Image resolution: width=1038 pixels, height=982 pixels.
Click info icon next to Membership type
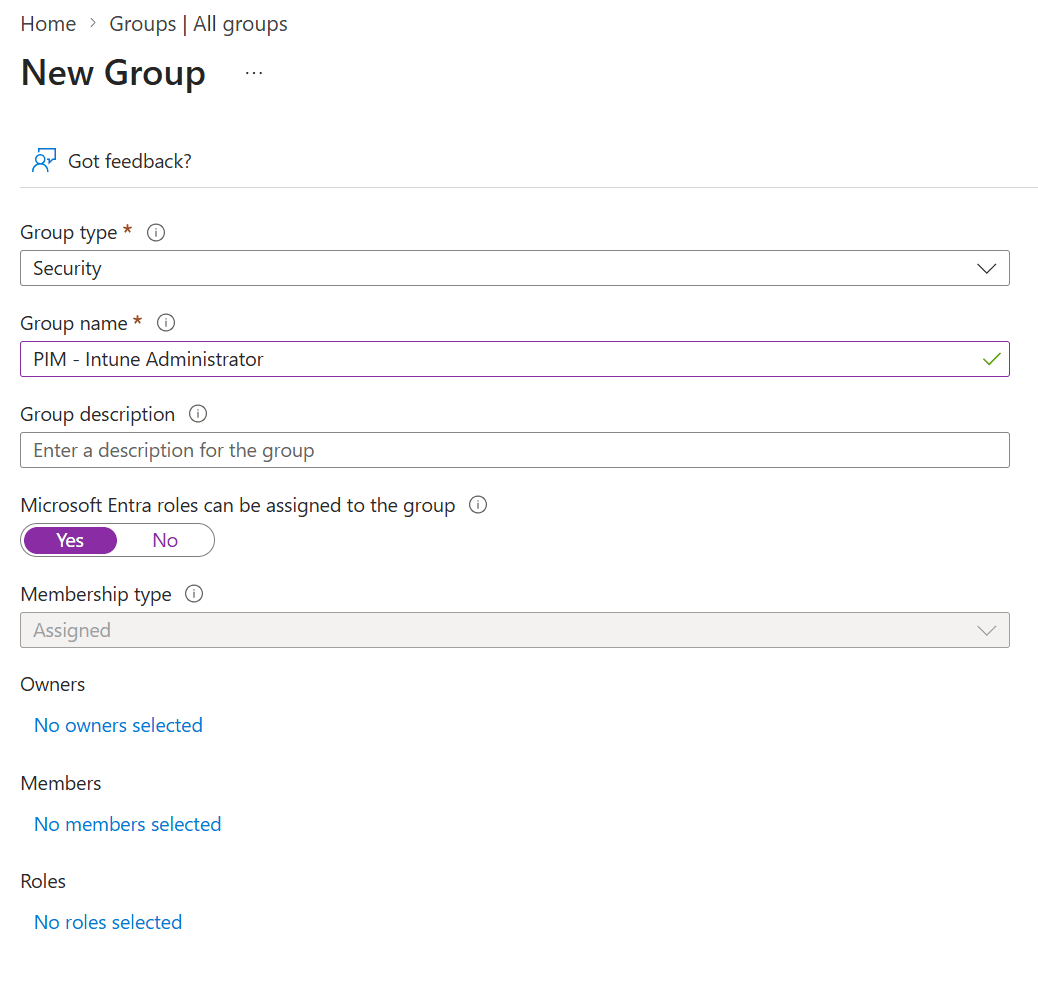click(x=195, y=594)
